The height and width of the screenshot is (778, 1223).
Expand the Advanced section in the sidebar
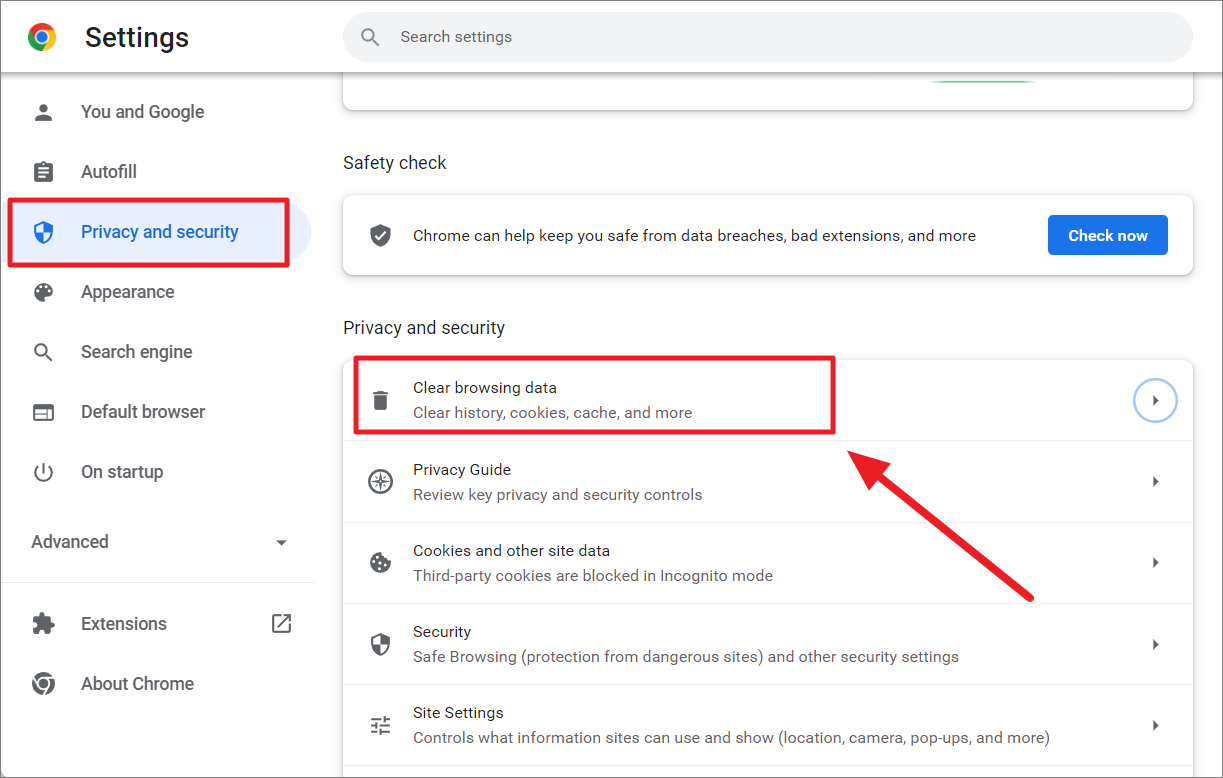coord(160,542)
